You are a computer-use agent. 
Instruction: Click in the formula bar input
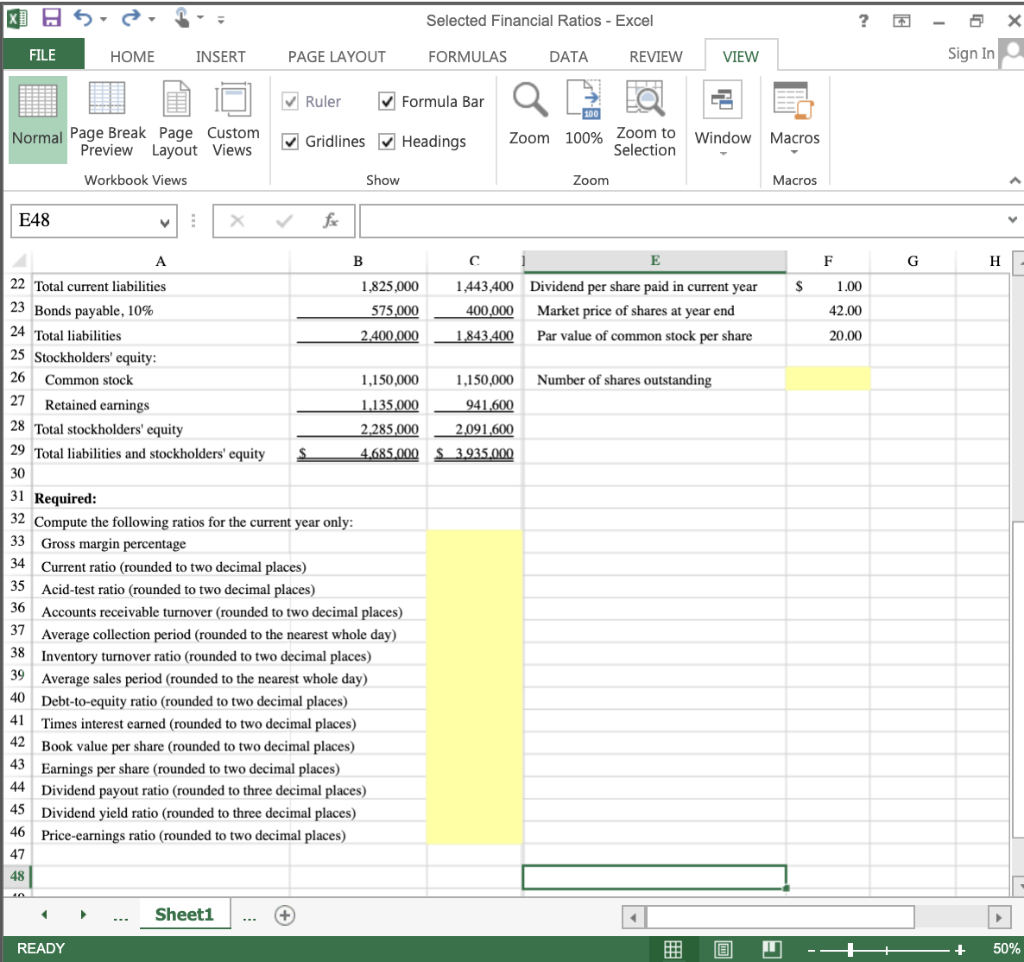pyautogui.click(x=682, y=221)
